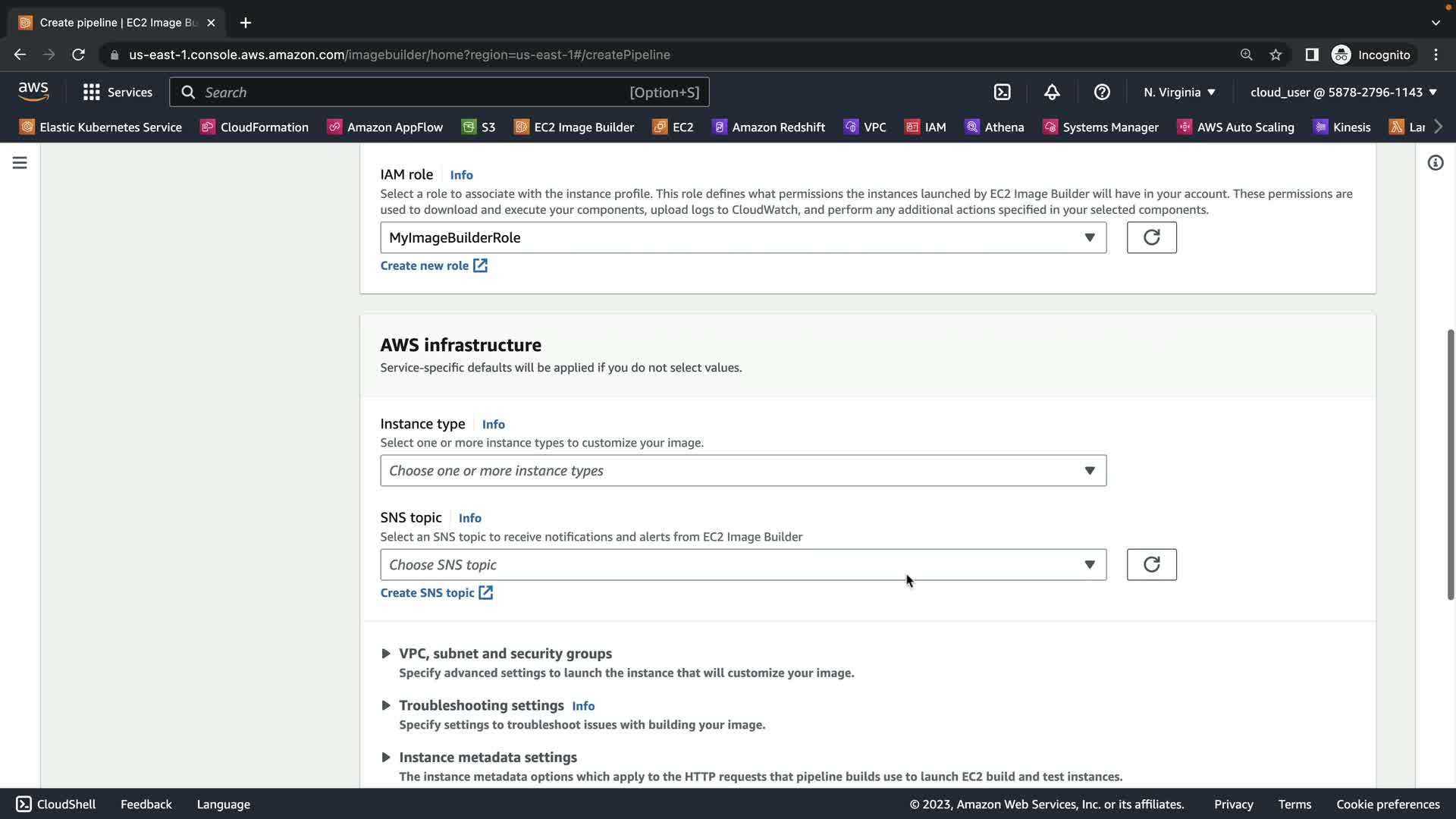
Task: Refresh the IAM role list
Action: (x=1151, y=237)
